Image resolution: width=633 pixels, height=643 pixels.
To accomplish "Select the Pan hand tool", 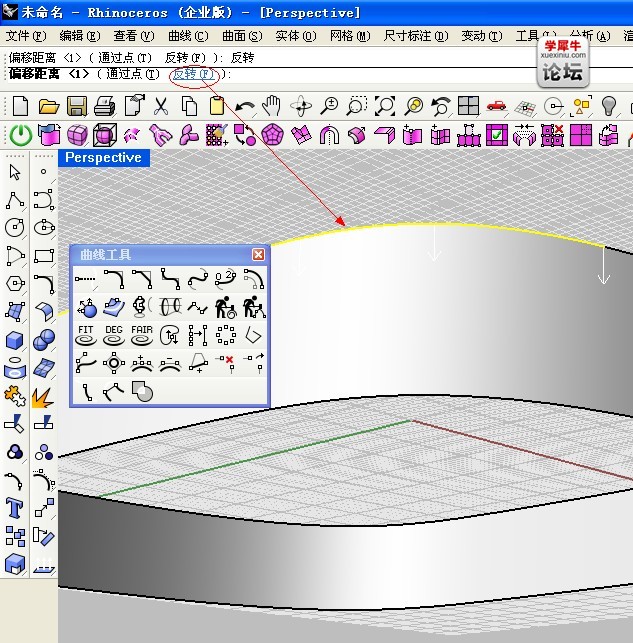I will click(x=271, y=106).
